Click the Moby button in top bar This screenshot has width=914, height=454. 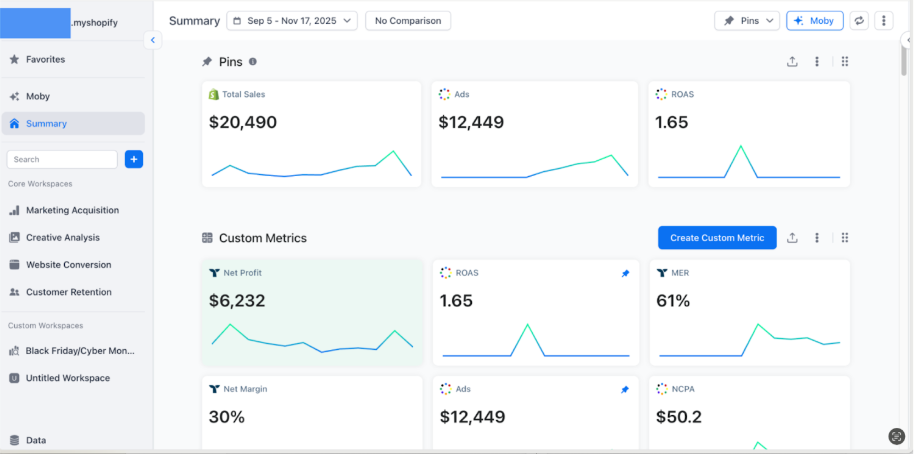[814, 20]
